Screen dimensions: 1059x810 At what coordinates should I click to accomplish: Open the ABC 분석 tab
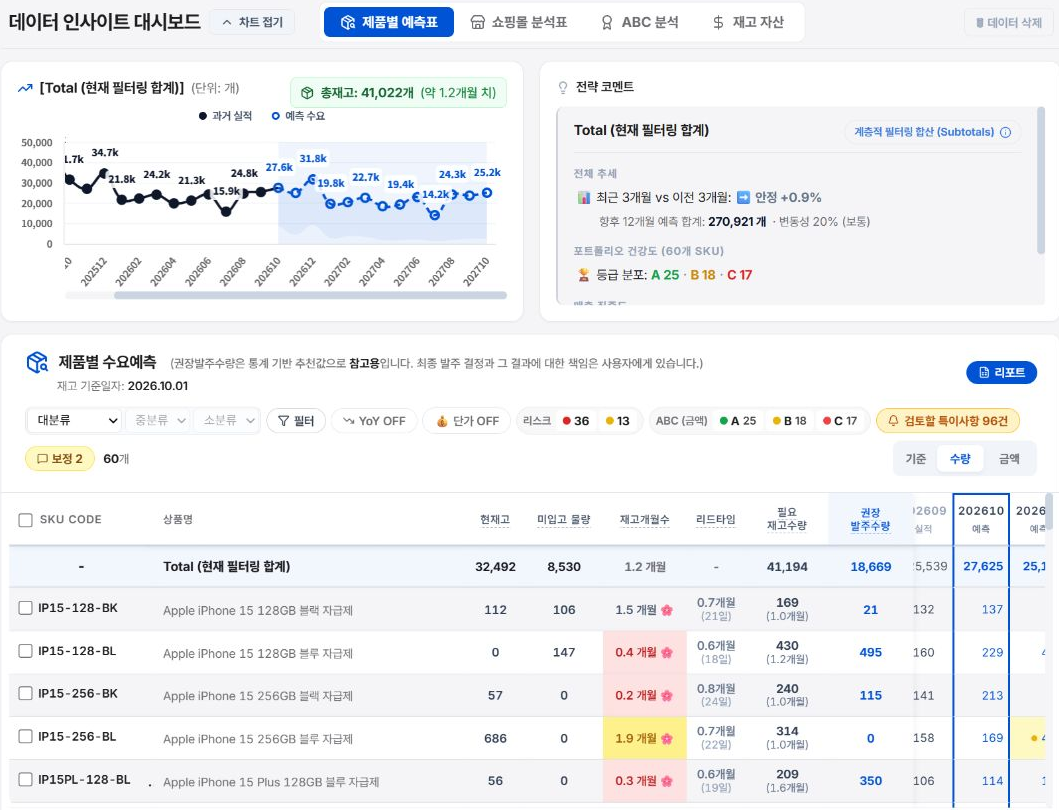point(639,22)
